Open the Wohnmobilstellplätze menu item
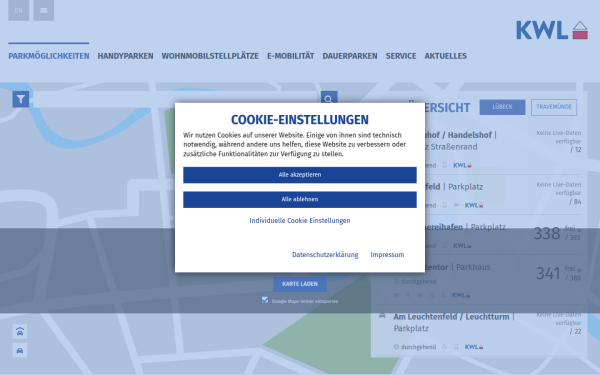The width and height of the screenshot is (600, 375). [210, 56]
